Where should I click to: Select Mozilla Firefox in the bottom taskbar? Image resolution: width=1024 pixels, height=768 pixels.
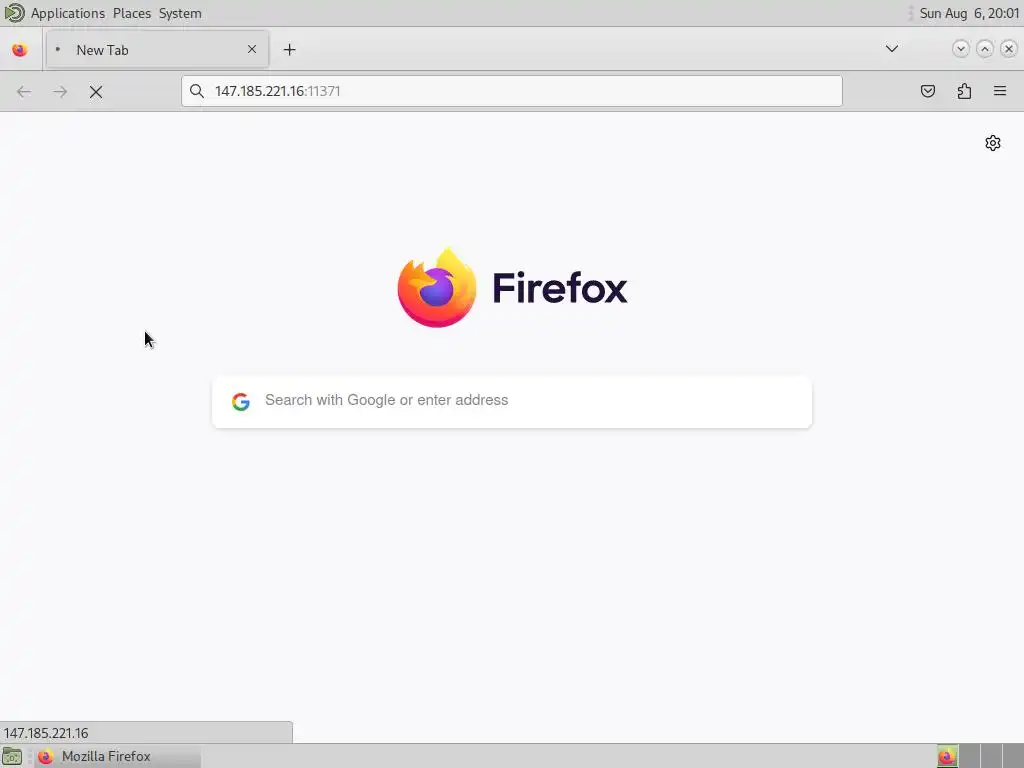pos(118,756)
